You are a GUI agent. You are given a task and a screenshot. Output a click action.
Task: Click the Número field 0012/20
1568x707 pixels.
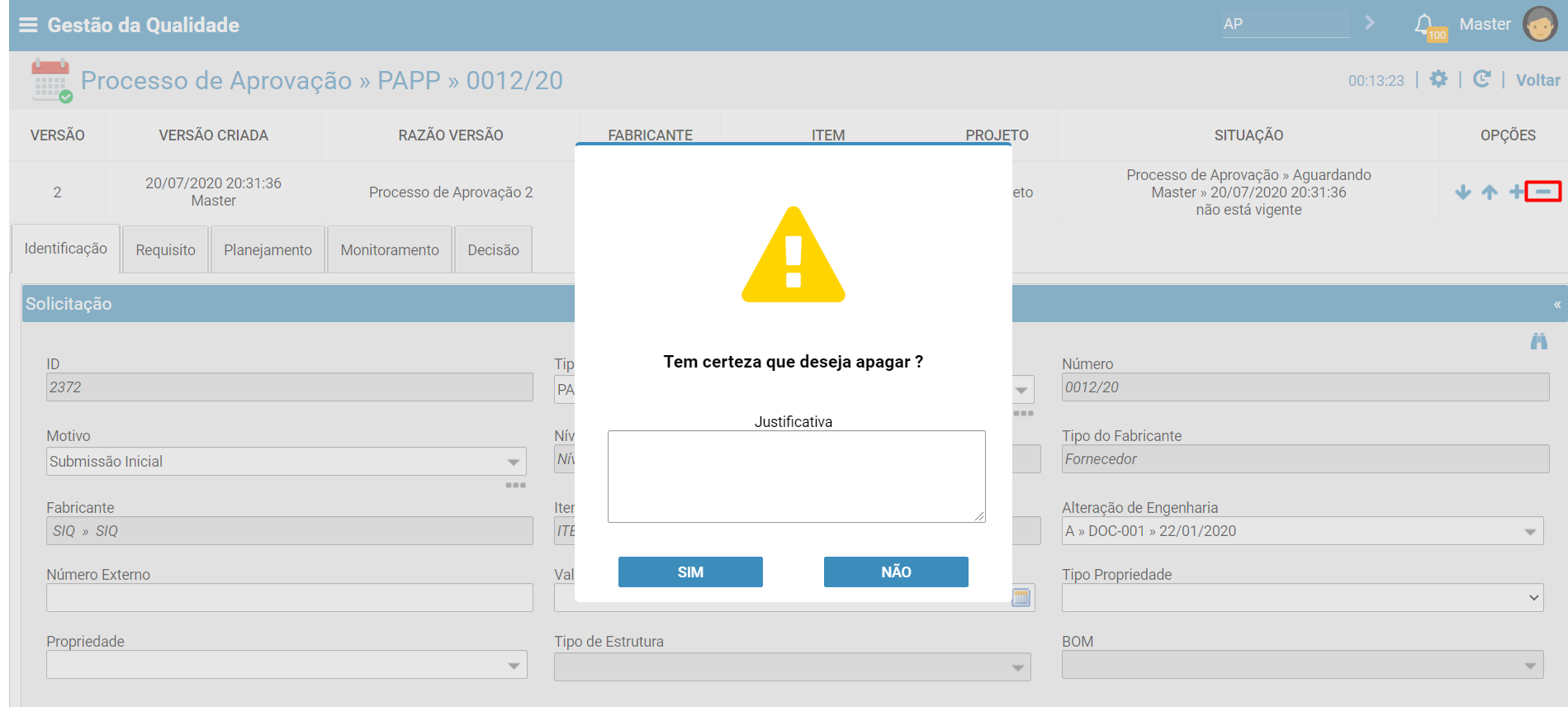tap(1305, 387)
